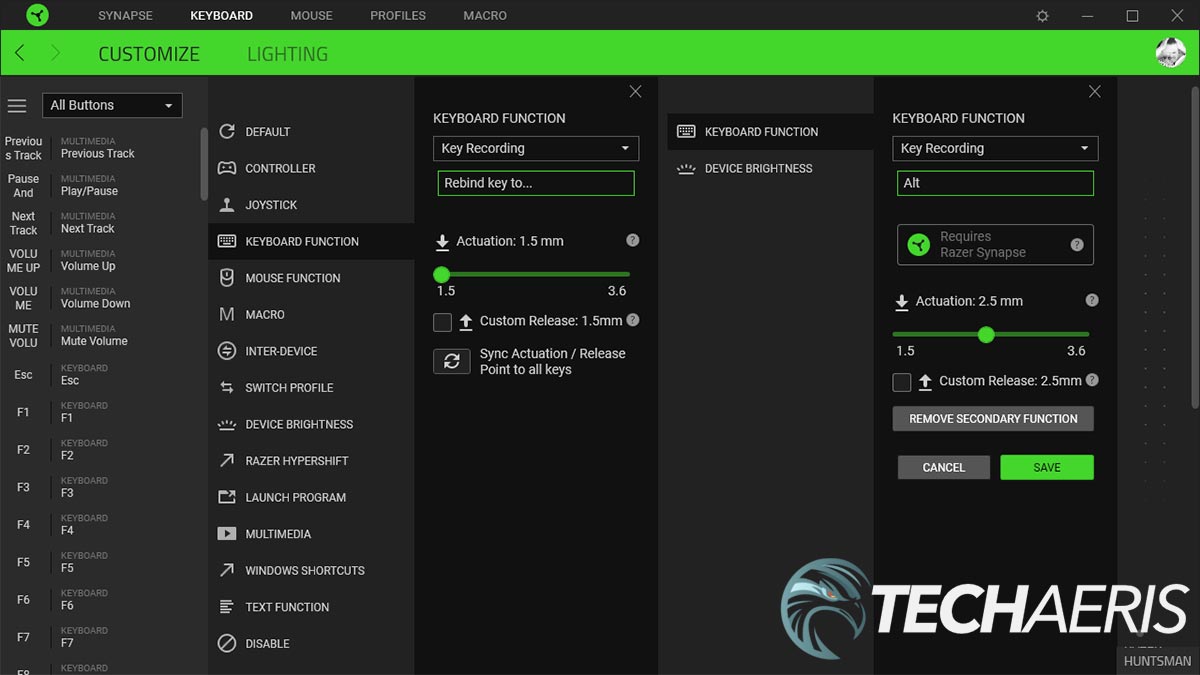This screenshot has height=675, width=1200.
Task: Select the Text Function icon
Action: click(x=227, y=607)
